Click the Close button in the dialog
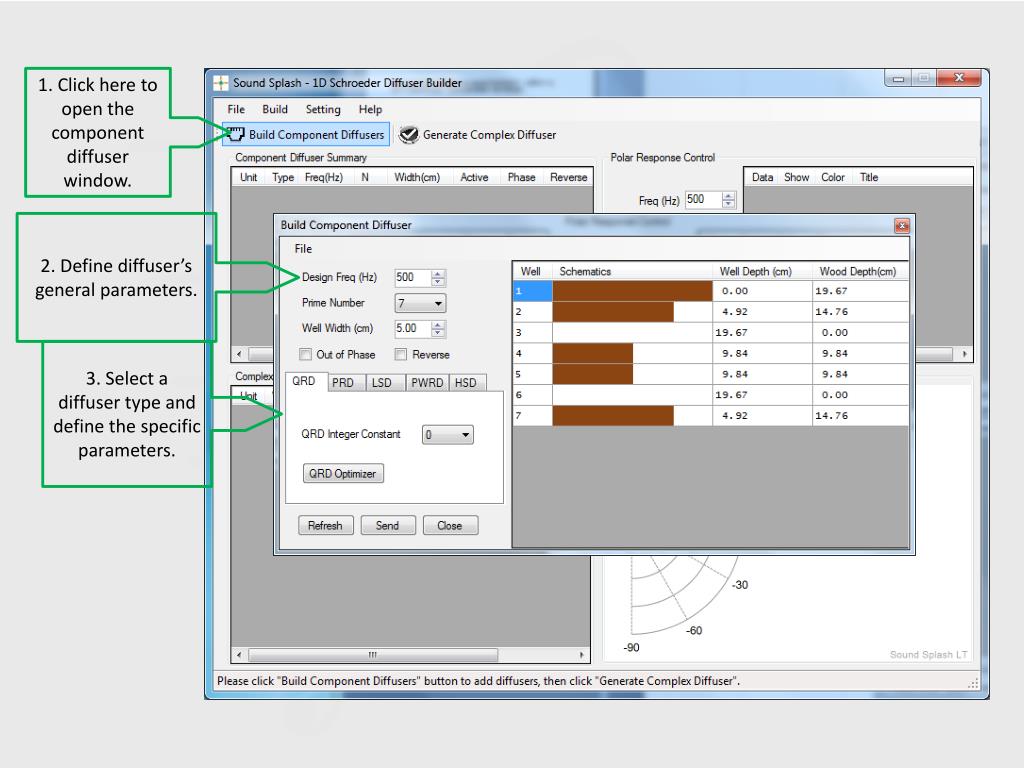 [x=450, y=526]
